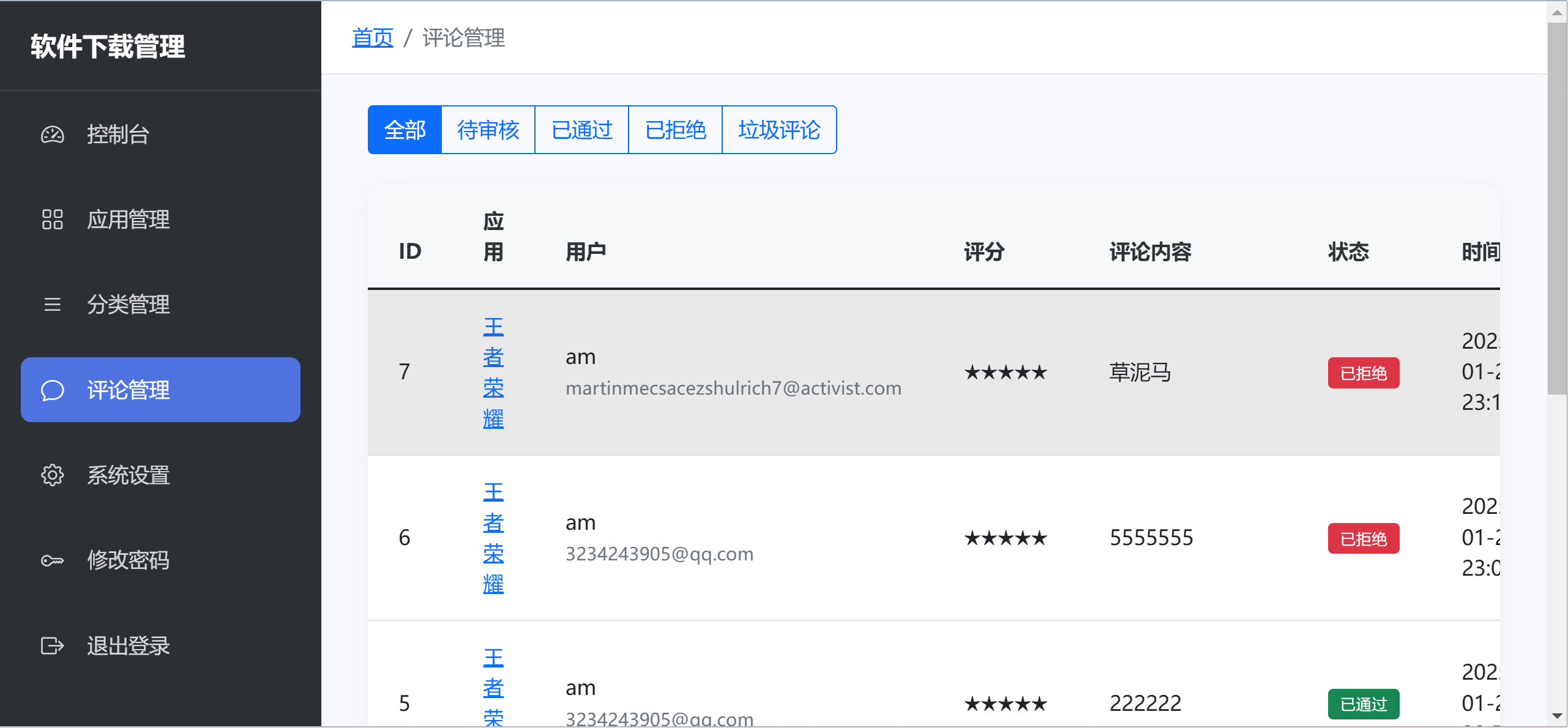Click the dashboard gauge icon
Screen dimensions: 1568x728
coord(52,134)
